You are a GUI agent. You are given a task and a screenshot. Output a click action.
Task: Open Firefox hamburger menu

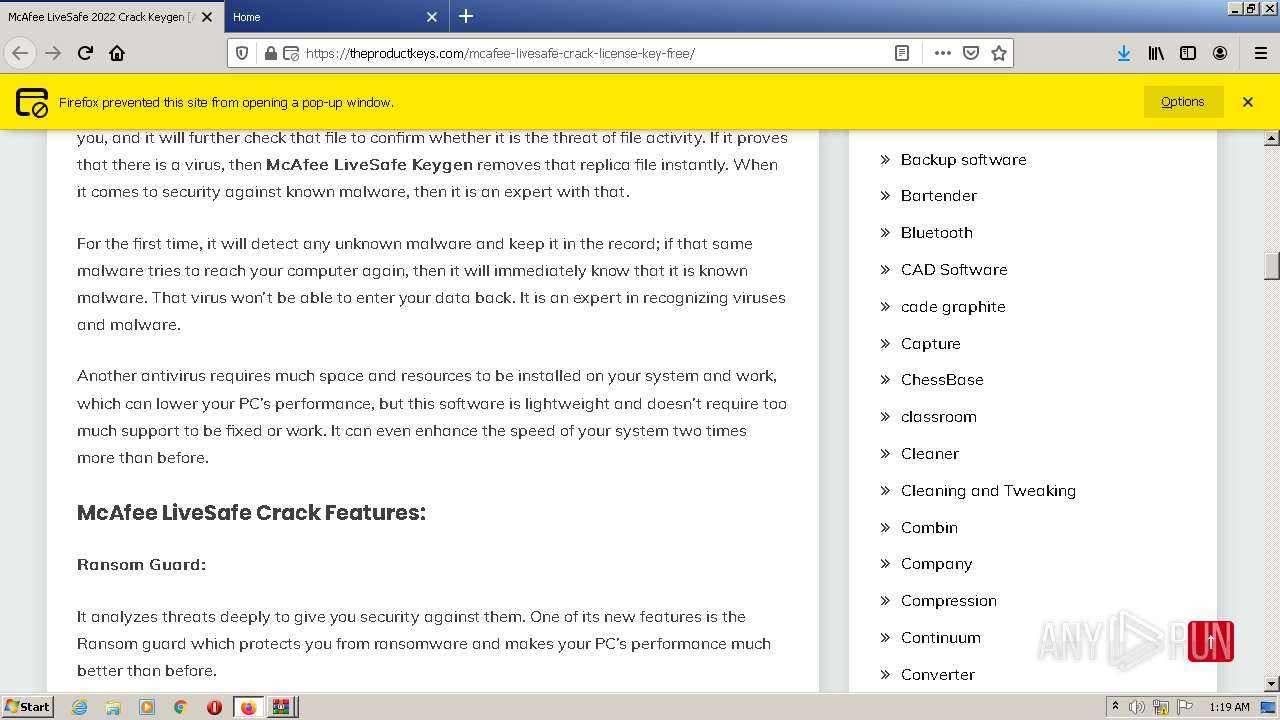[1260, 53]
